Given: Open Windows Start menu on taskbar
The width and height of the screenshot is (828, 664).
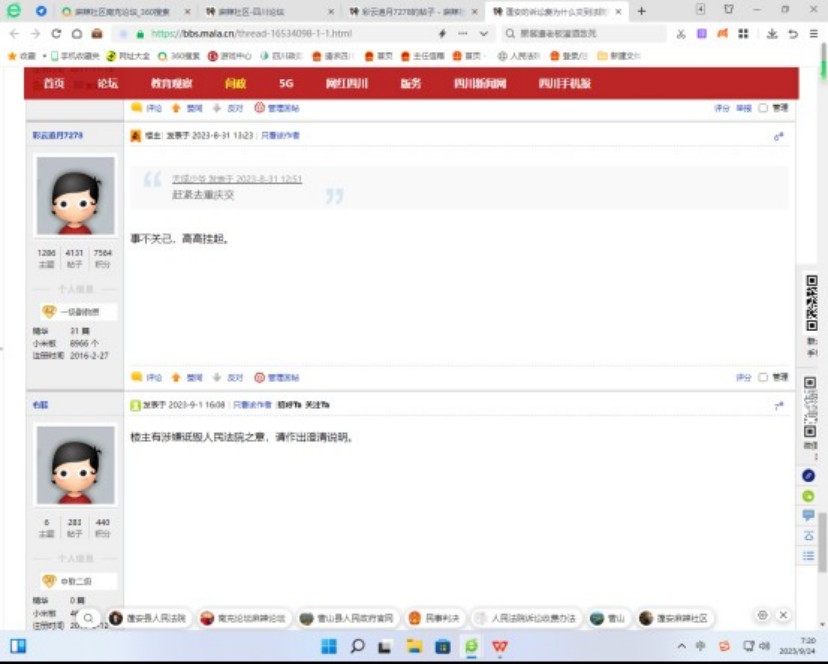Looking at the screenshot, I should (x=18, y=646).
